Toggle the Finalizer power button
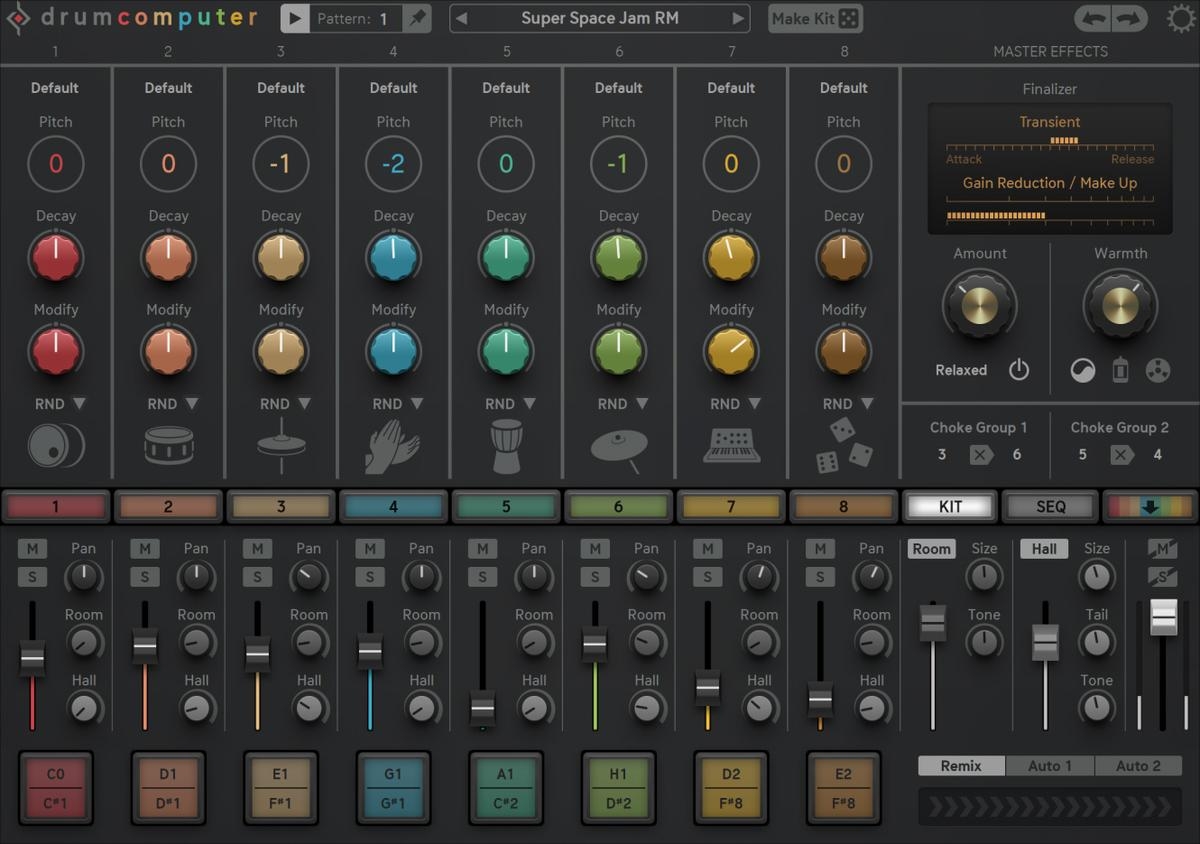Screen dimensions: 1200x844 pyautogui.click(x=1018, y=370)
